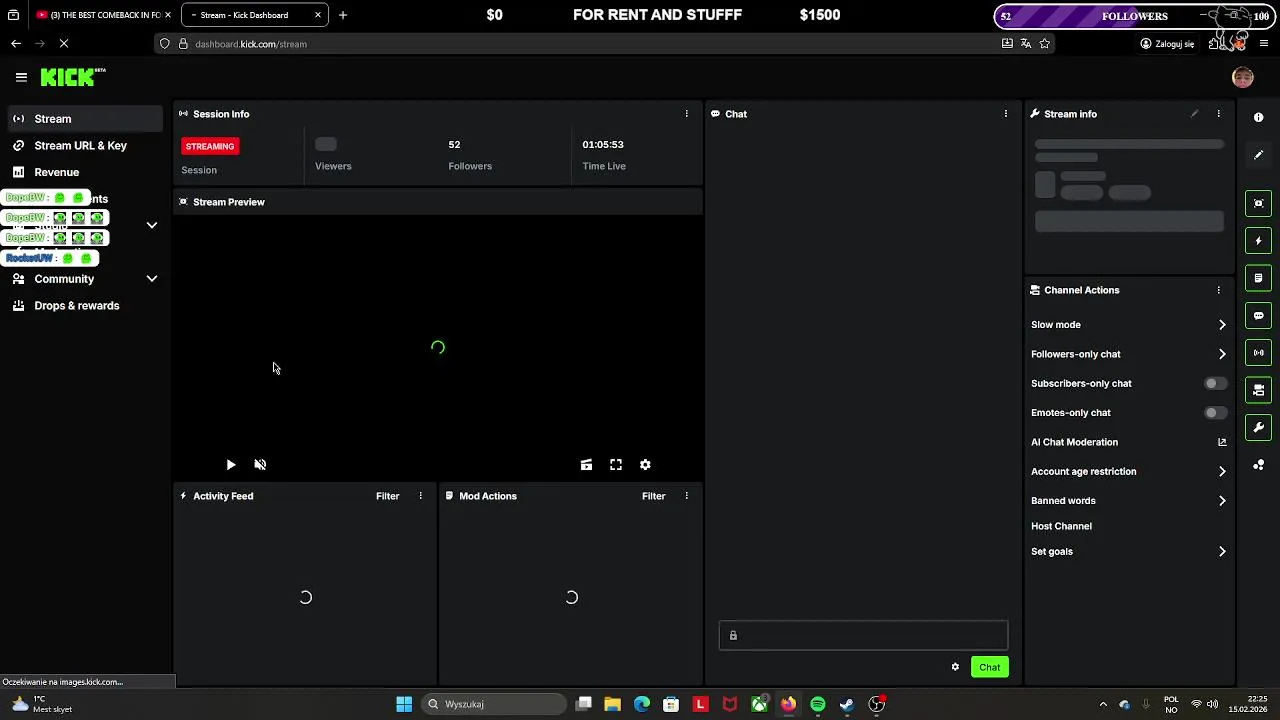Screen dimensions: 1280x720
Task: Expand Account age restriction options
Action: [1128, 471]
